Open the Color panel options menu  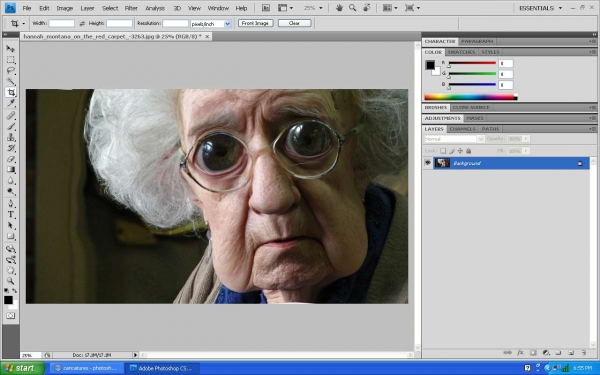pyautogui.click(x=592, y=52)
